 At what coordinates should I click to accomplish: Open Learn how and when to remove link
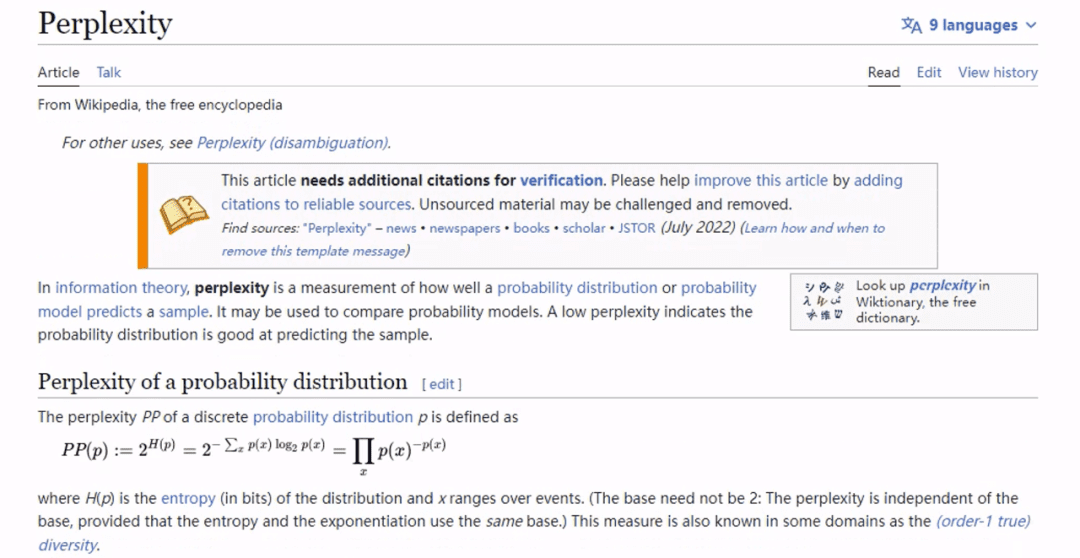coord(815,228)
